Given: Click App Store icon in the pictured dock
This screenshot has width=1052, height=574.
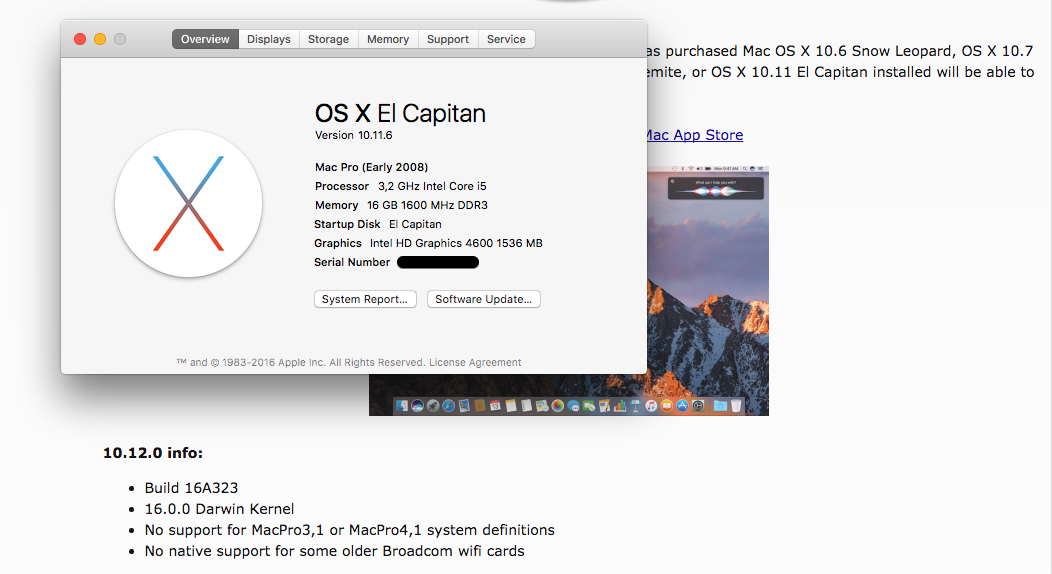Looking at the screenshot, I should point(682,406).
